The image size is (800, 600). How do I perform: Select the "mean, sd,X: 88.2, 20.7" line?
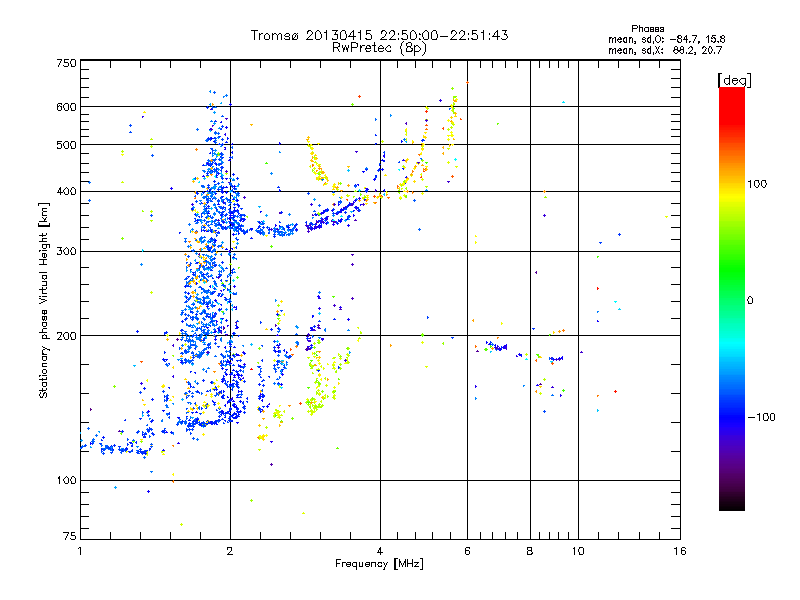[x=665, y=50]
